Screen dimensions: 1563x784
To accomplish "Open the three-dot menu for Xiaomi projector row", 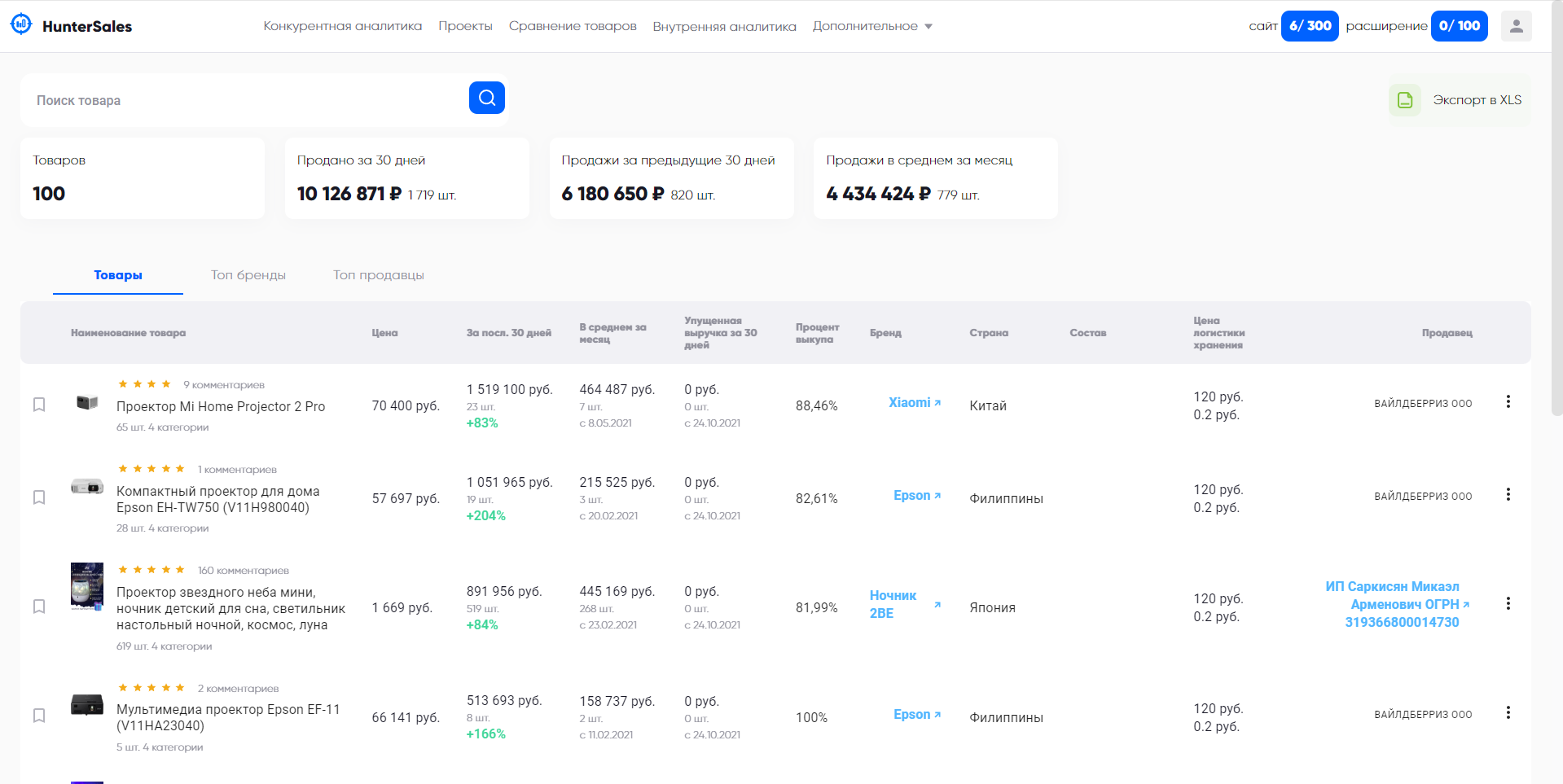I will pos(1508,401).
